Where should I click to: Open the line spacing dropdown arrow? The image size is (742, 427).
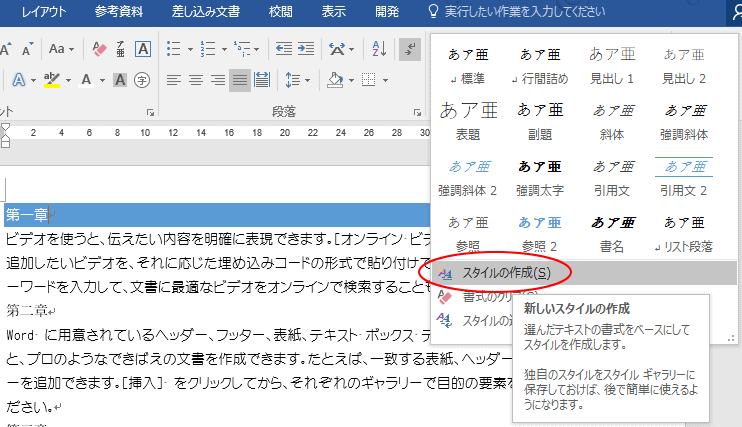pyautogui.click(x=308, y=80)
